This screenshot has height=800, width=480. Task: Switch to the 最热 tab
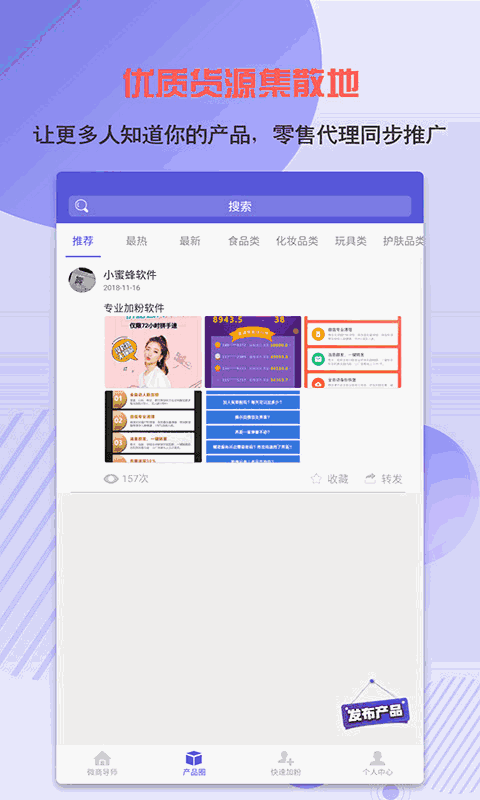[x=136, y=241]
